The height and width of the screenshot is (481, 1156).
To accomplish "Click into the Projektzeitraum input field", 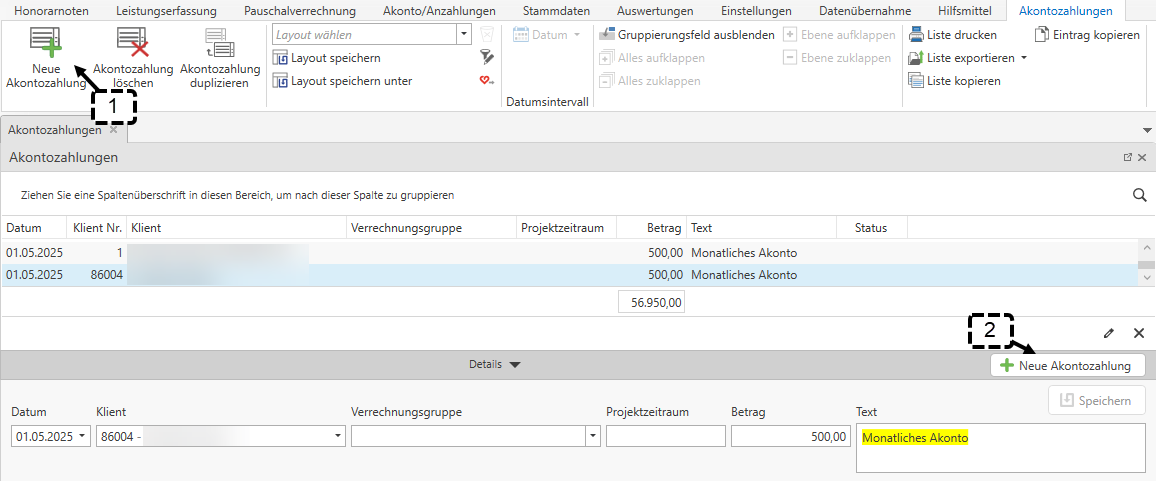I will (665, 437).
